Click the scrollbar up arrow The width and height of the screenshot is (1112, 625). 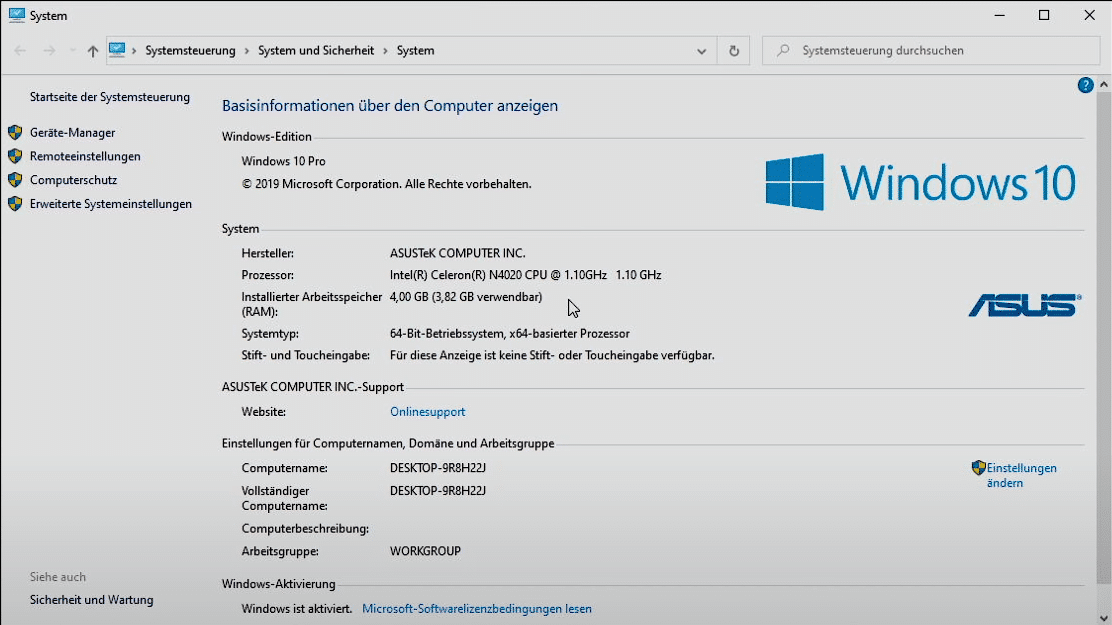[x=1103, y=84]
